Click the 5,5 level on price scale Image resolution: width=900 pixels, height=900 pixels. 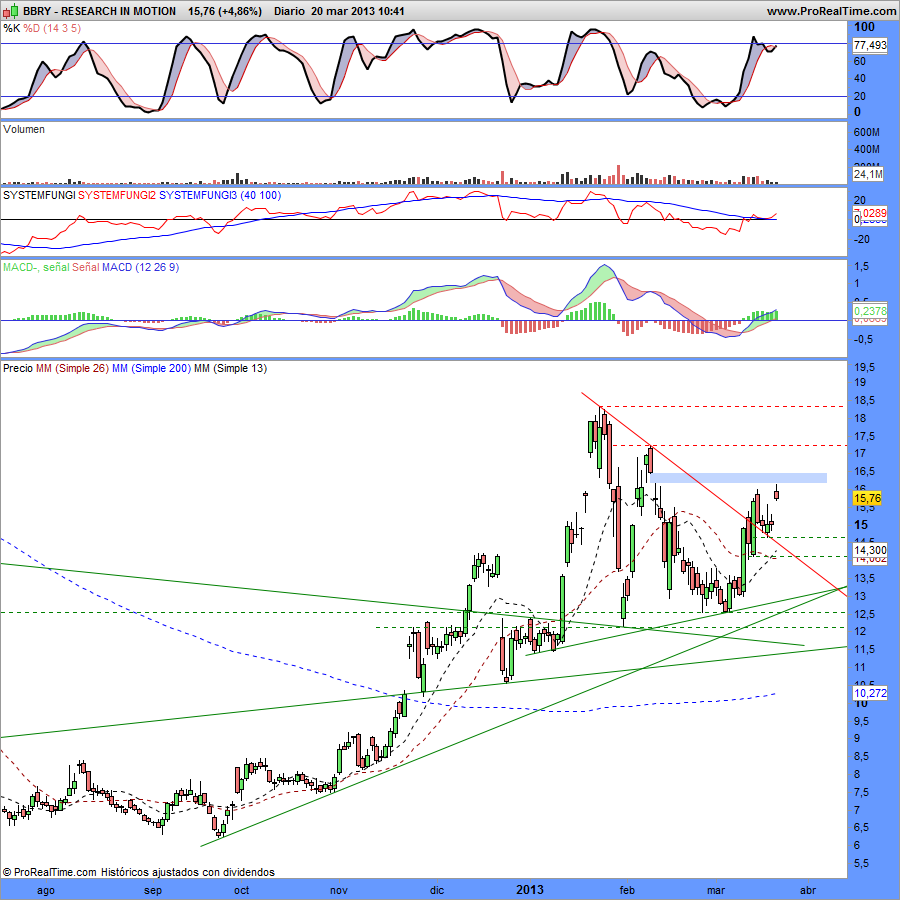click(862, 863)
